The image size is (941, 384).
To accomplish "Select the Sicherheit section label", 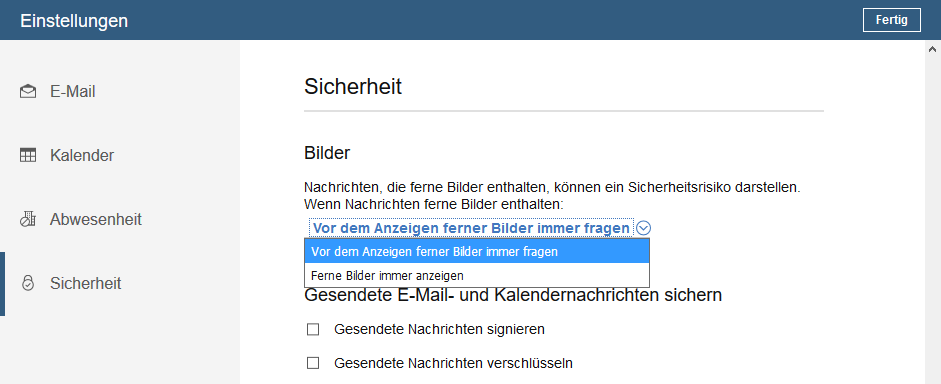I will [86, 283].
